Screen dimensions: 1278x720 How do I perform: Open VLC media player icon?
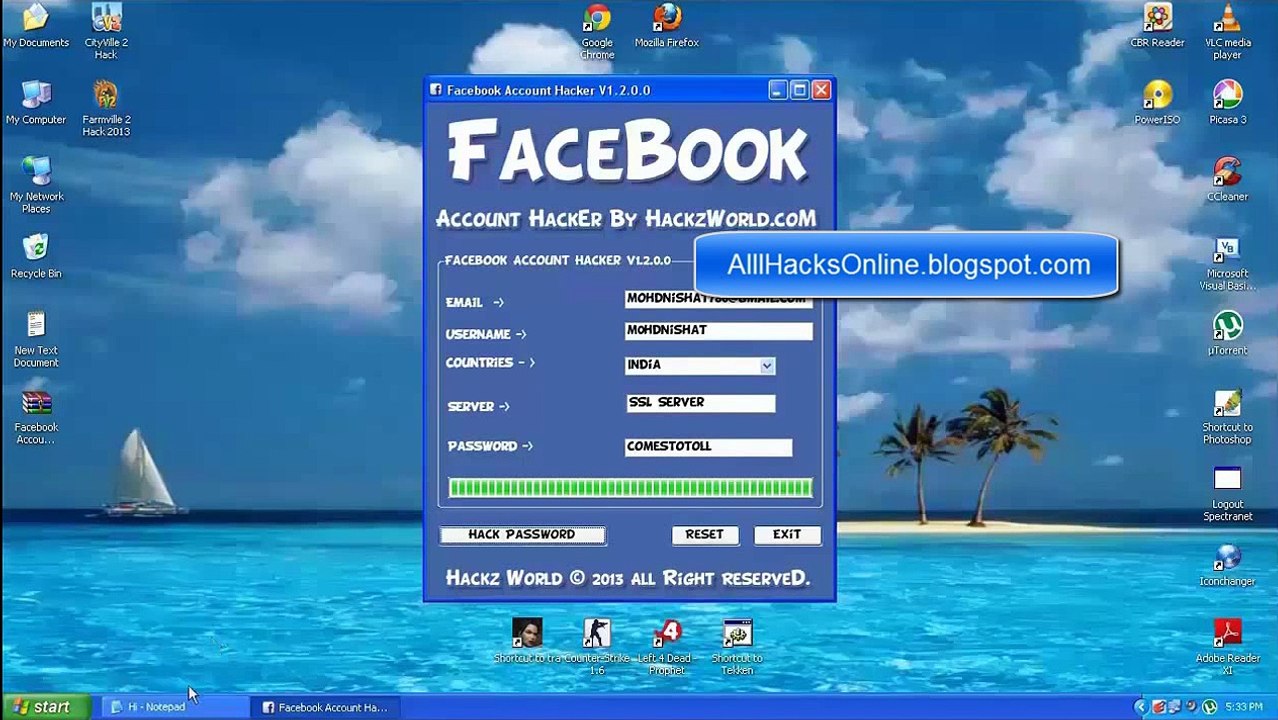[1227, 31]
